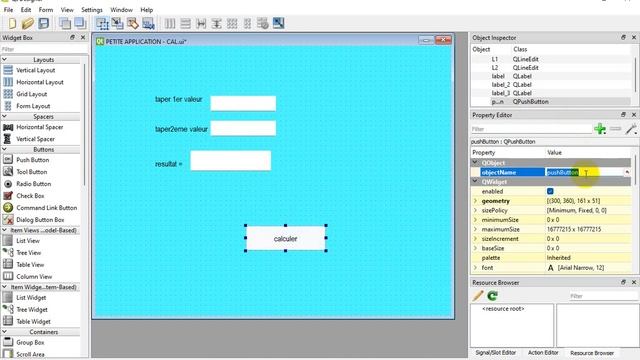Open the Edit menu

point(26,9)
